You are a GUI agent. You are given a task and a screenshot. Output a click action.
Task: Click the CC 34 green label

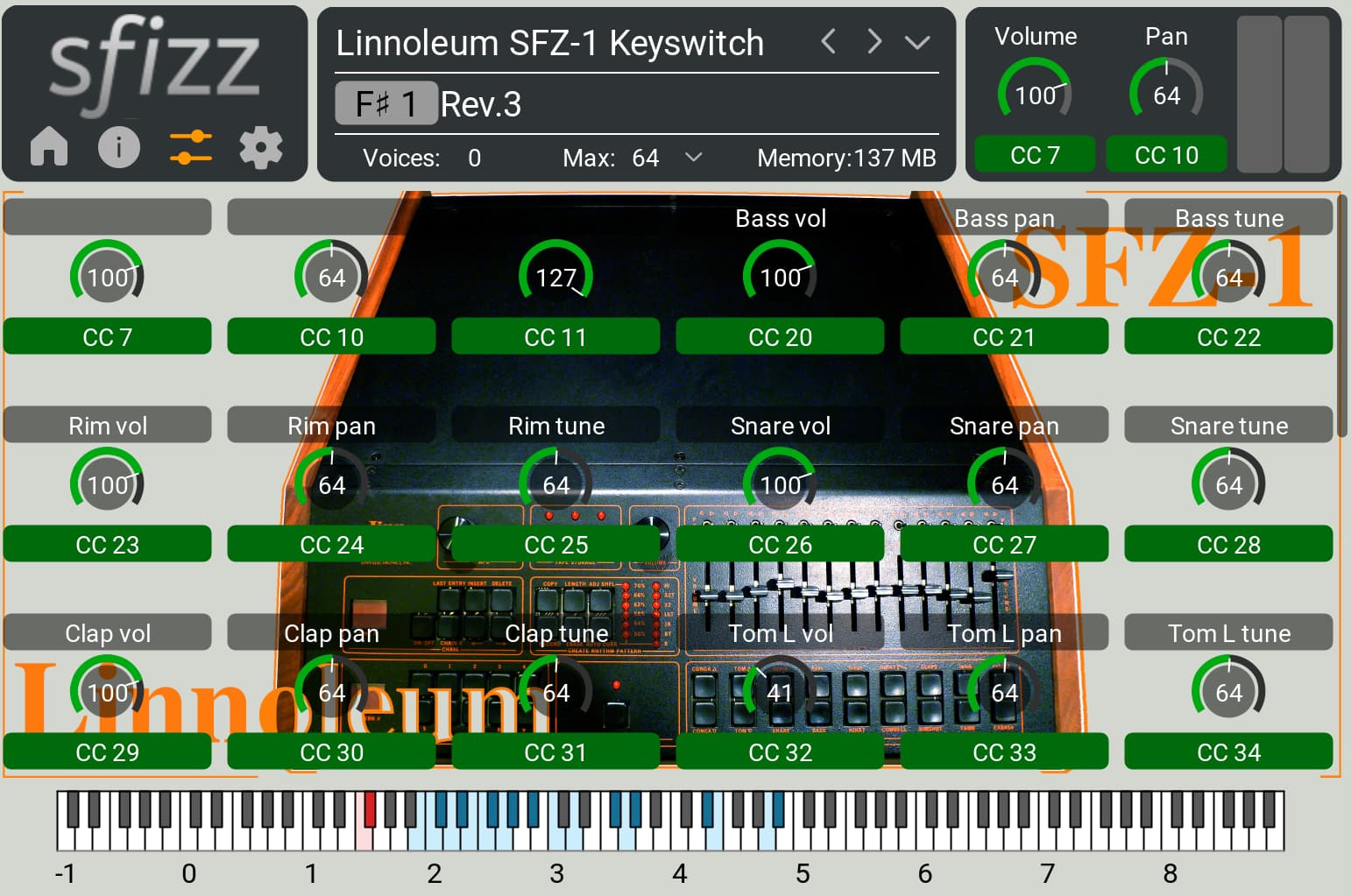click(1228, 751)
